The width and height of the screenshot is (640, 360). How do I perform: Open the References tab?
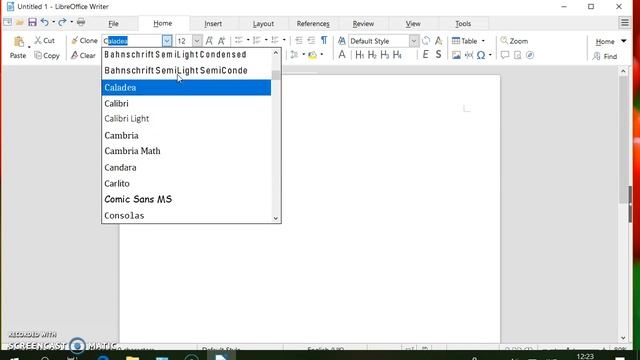click(x=313, y=24)
